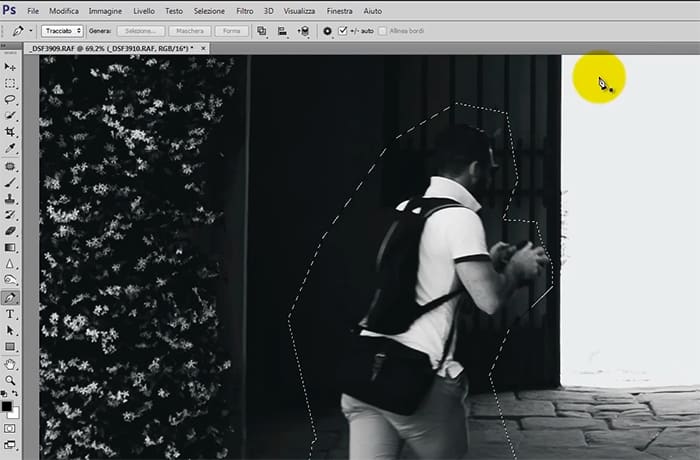Open path operations icon in options bar
The width and height of the screenshot is (700, 460).
point(262,31)
